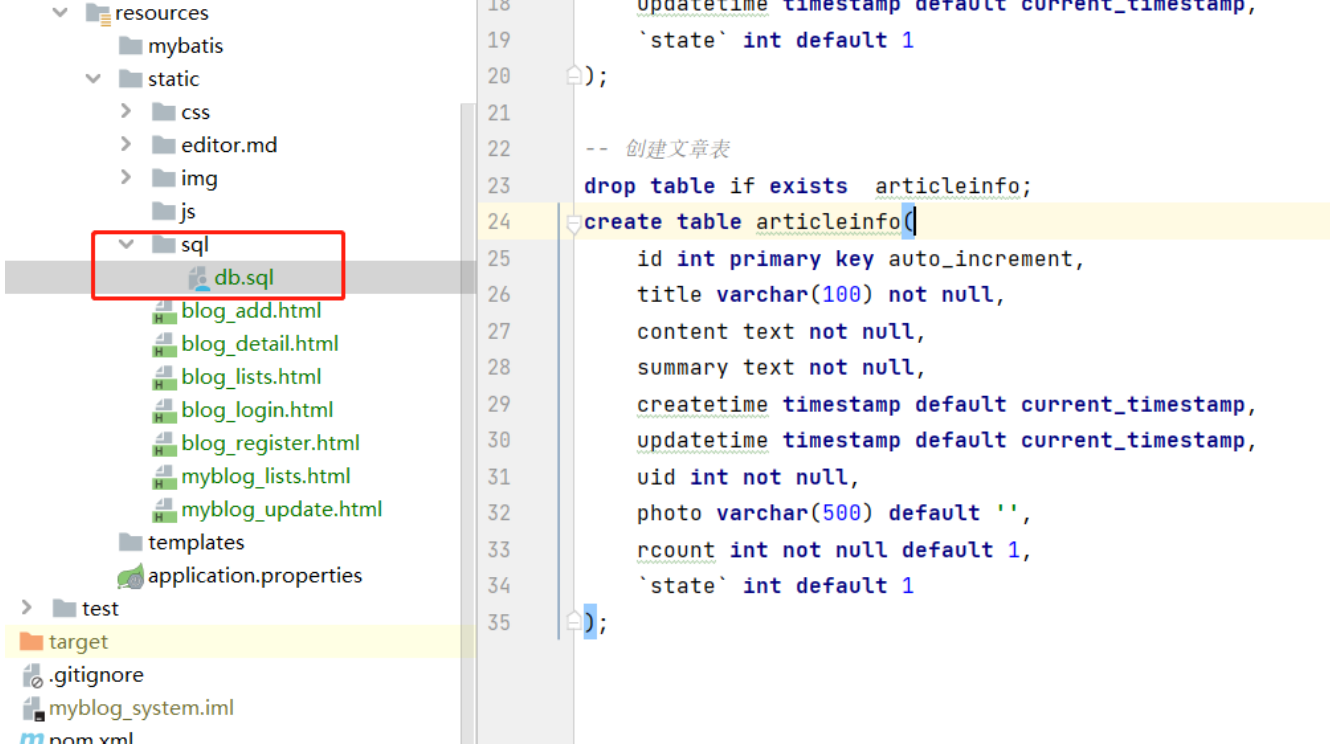Viewport: 1330px width, 749px height.
Task: Click 'photo' column name on line 32
Action: [670, 513]
